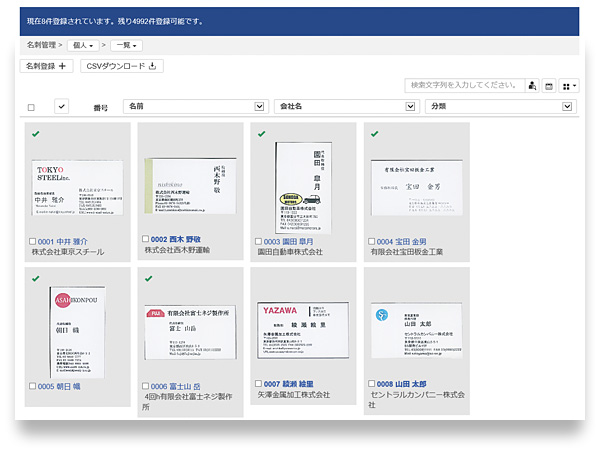
Task: Click the green checkmark on card 0006
Action: [148, 279]
